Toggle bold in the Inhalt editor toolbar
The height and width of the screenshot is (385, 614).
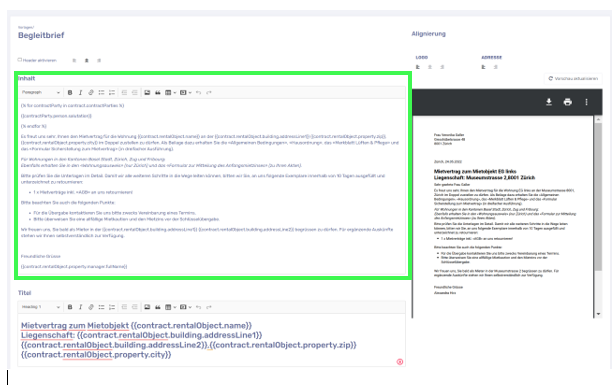(70, 92)
